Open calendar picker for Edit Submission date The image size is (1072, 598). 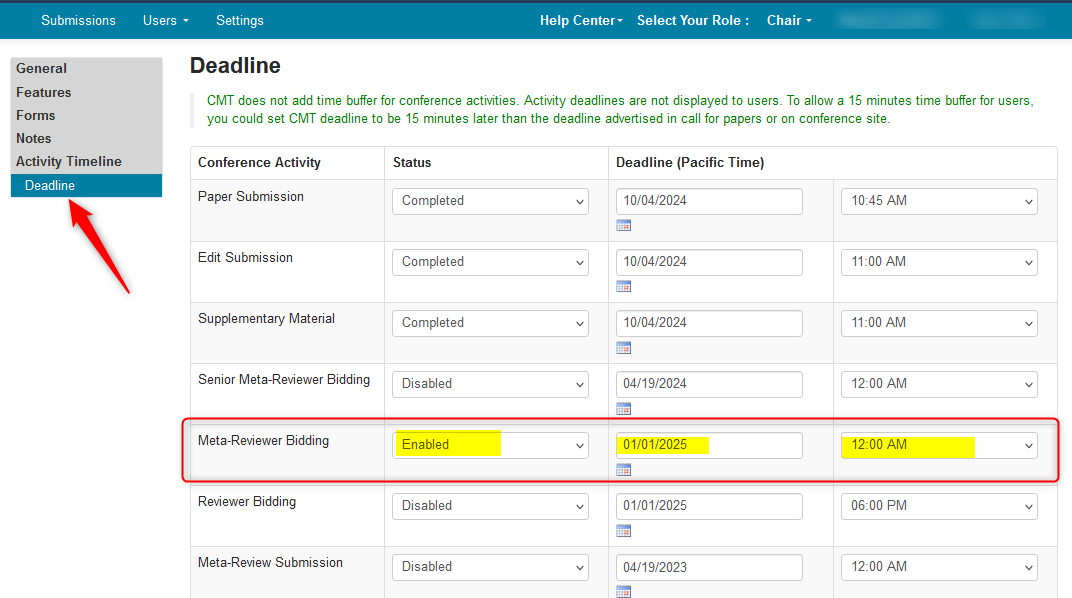[x=624, y=286]
